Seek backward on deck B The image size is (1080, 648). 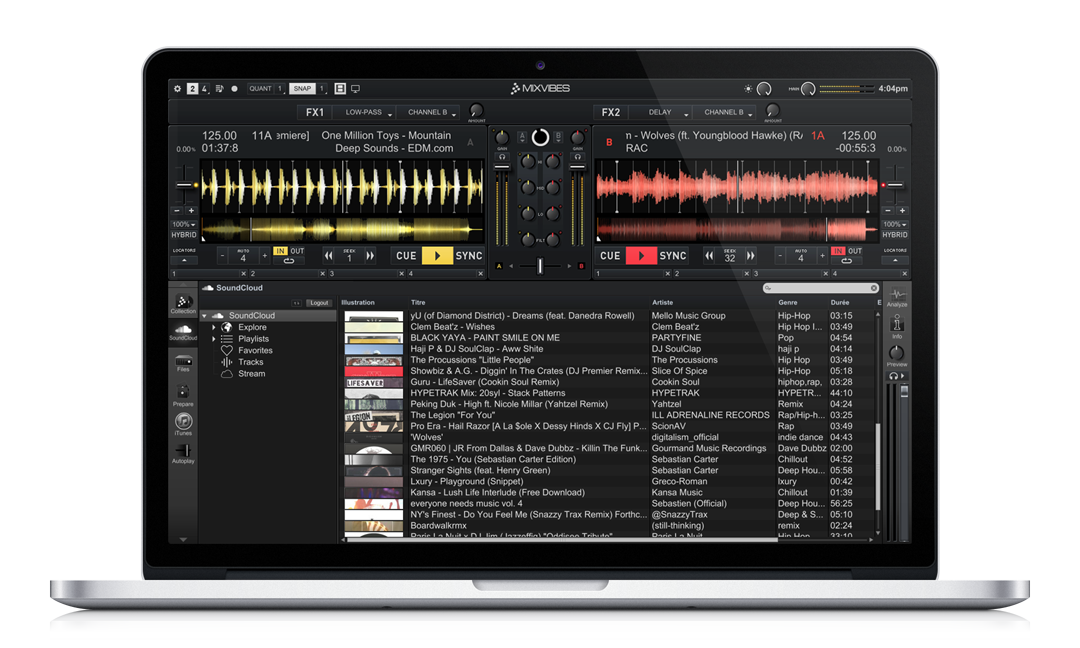pyautogui.click(x=709, y=256)
